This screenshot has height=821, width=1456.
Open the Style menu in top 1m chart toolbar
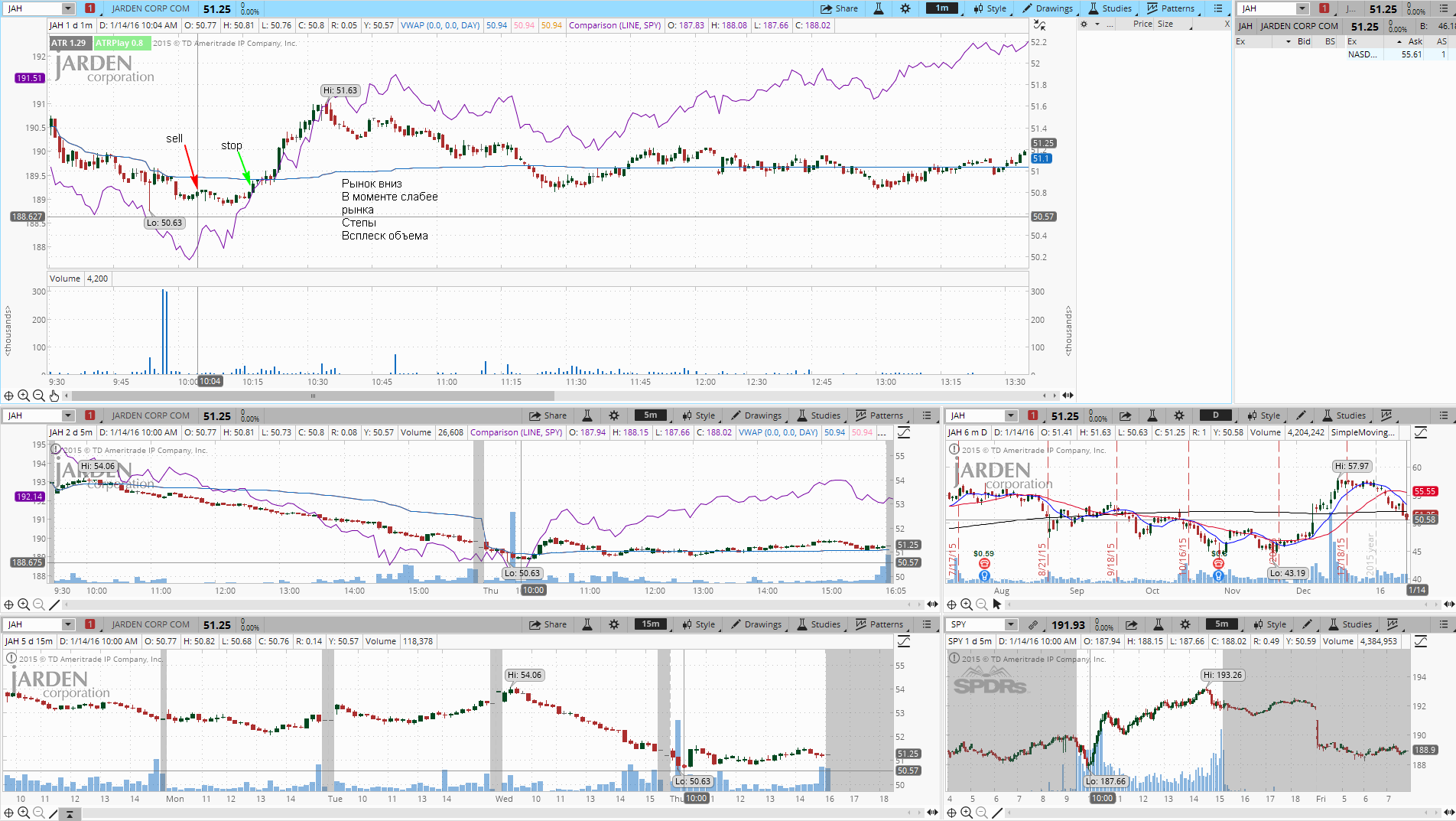pyautogui.click(x=990, y=8)
